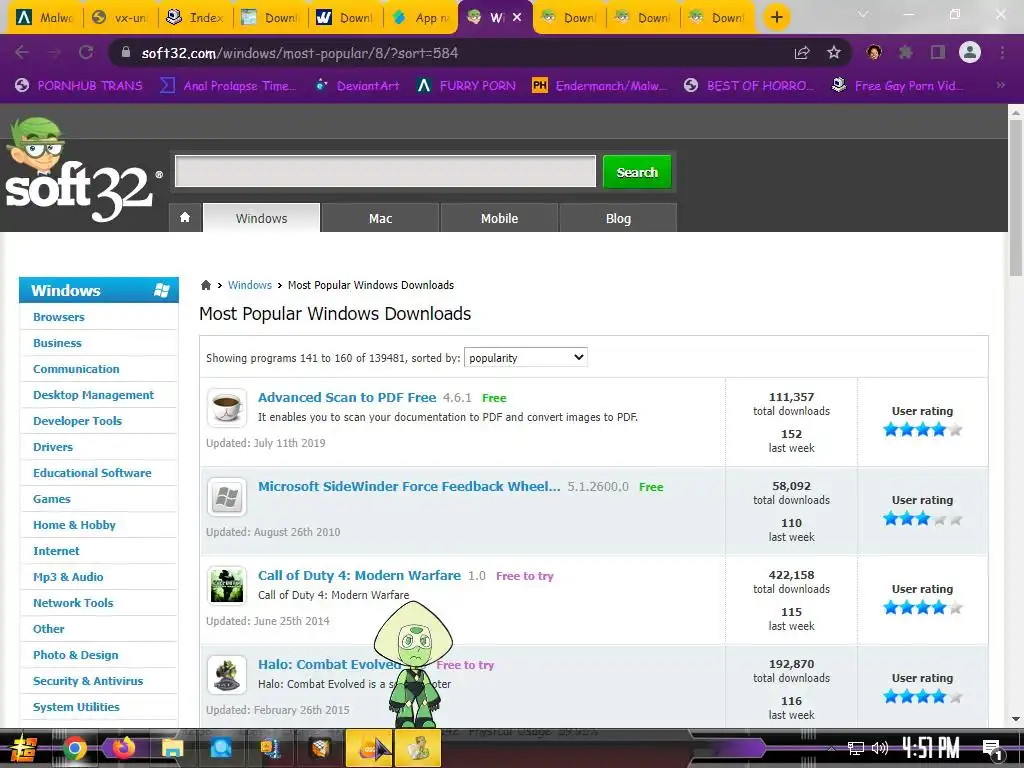
Task: Open the Windows breadcrumb link
Action: point(249,285)
